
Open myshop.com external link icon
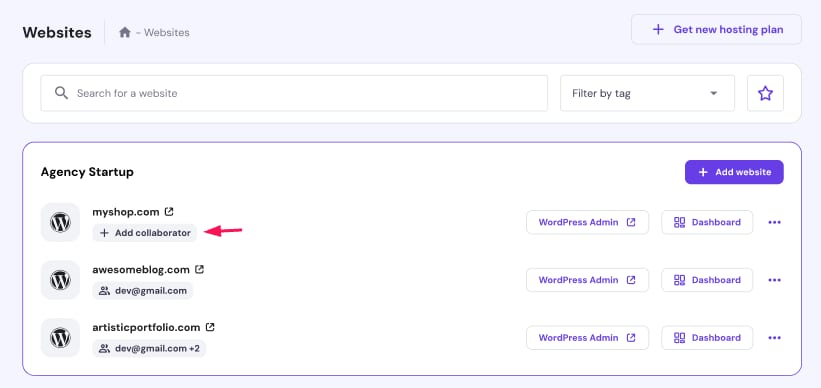pyautogui.click(x=169, y=212)
